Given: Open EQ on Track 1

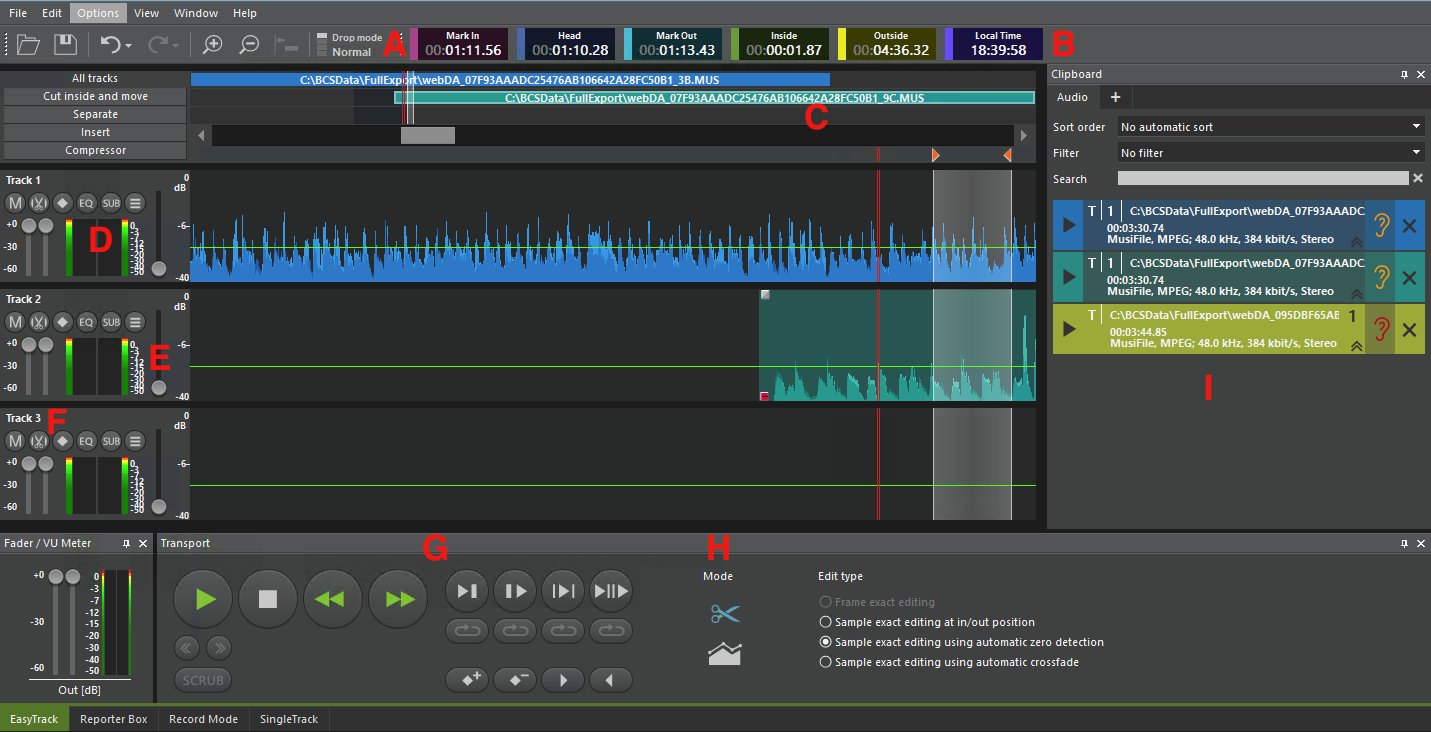Looking at the screenshot, I should click(86, 203).
